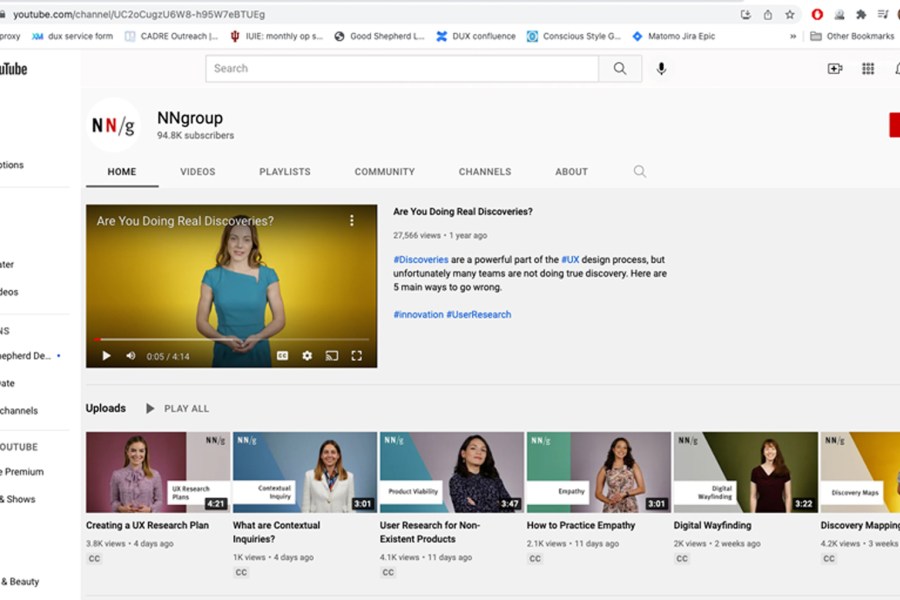Toggle closed captions on the featured video
This screenshot has height=600, width=900.
tap(283, 355)
